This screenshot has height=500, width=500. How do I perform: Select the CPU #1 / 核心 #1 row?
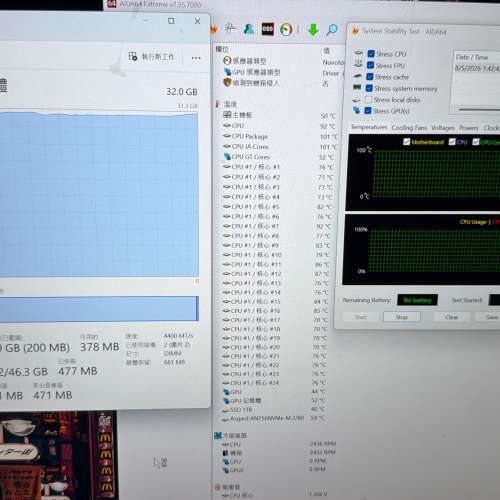tap(278, 167)
